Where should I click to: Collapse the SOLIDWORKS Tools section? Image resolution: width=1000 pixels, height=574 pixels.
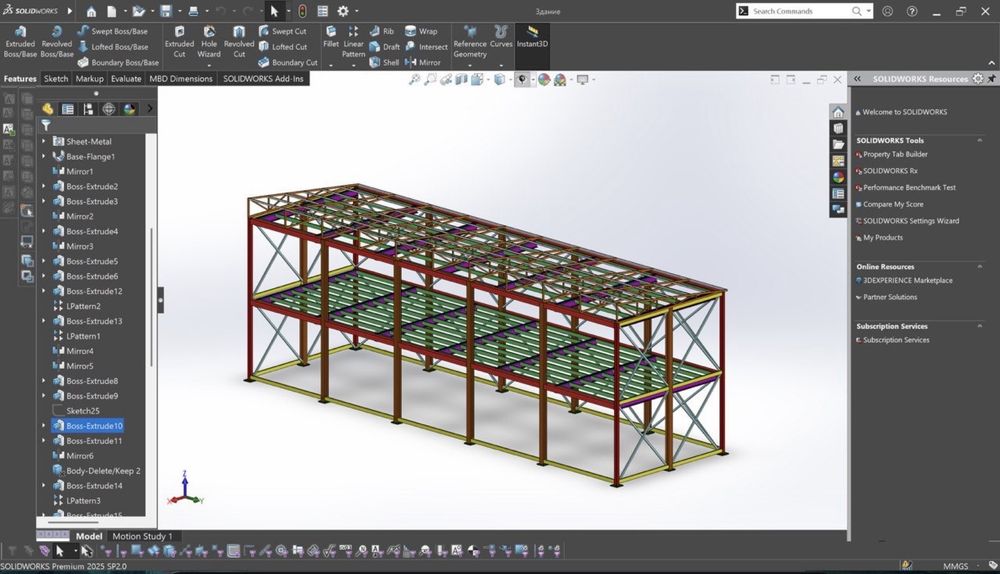click(980, 140)
